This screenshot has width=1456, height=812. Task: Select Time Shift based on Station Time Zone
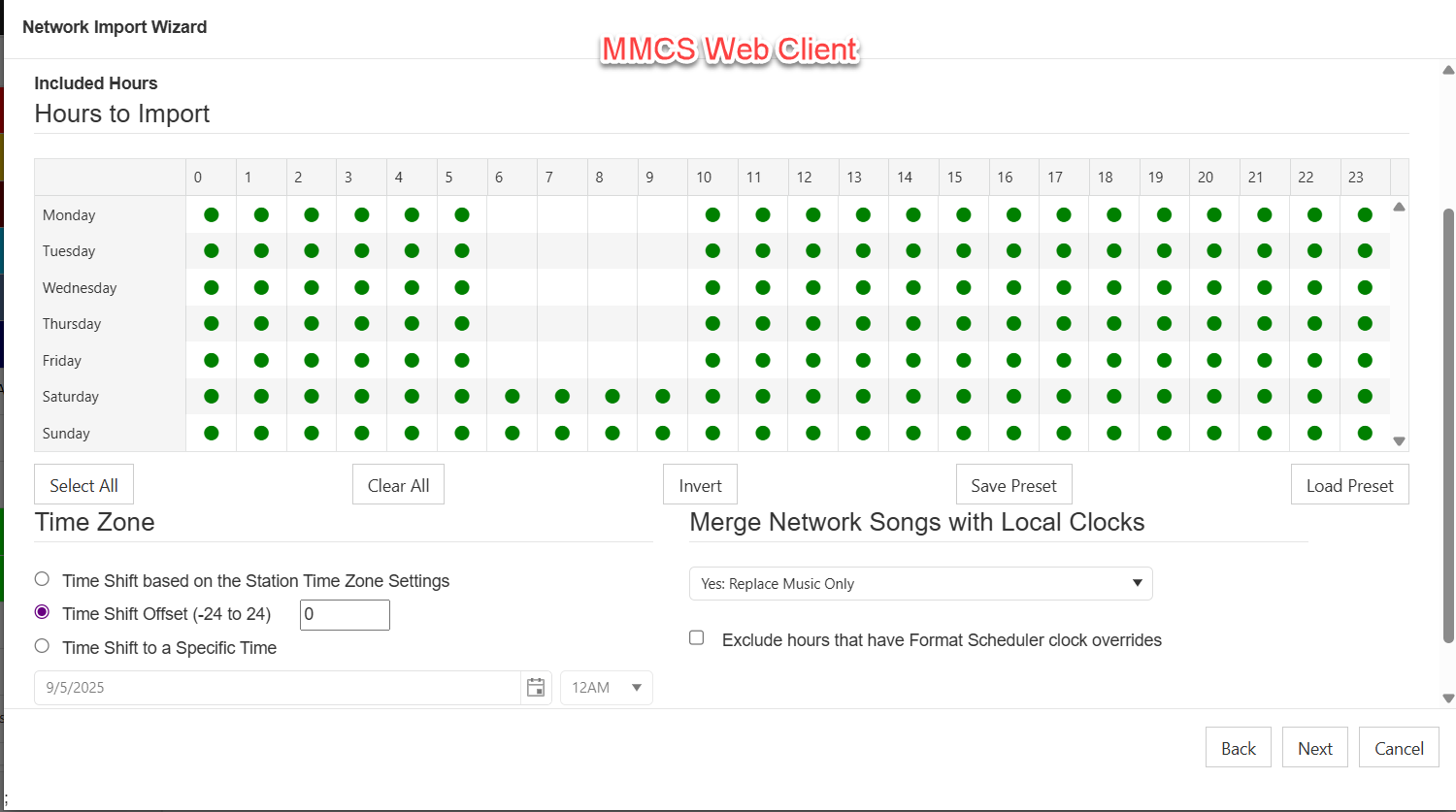42,579
